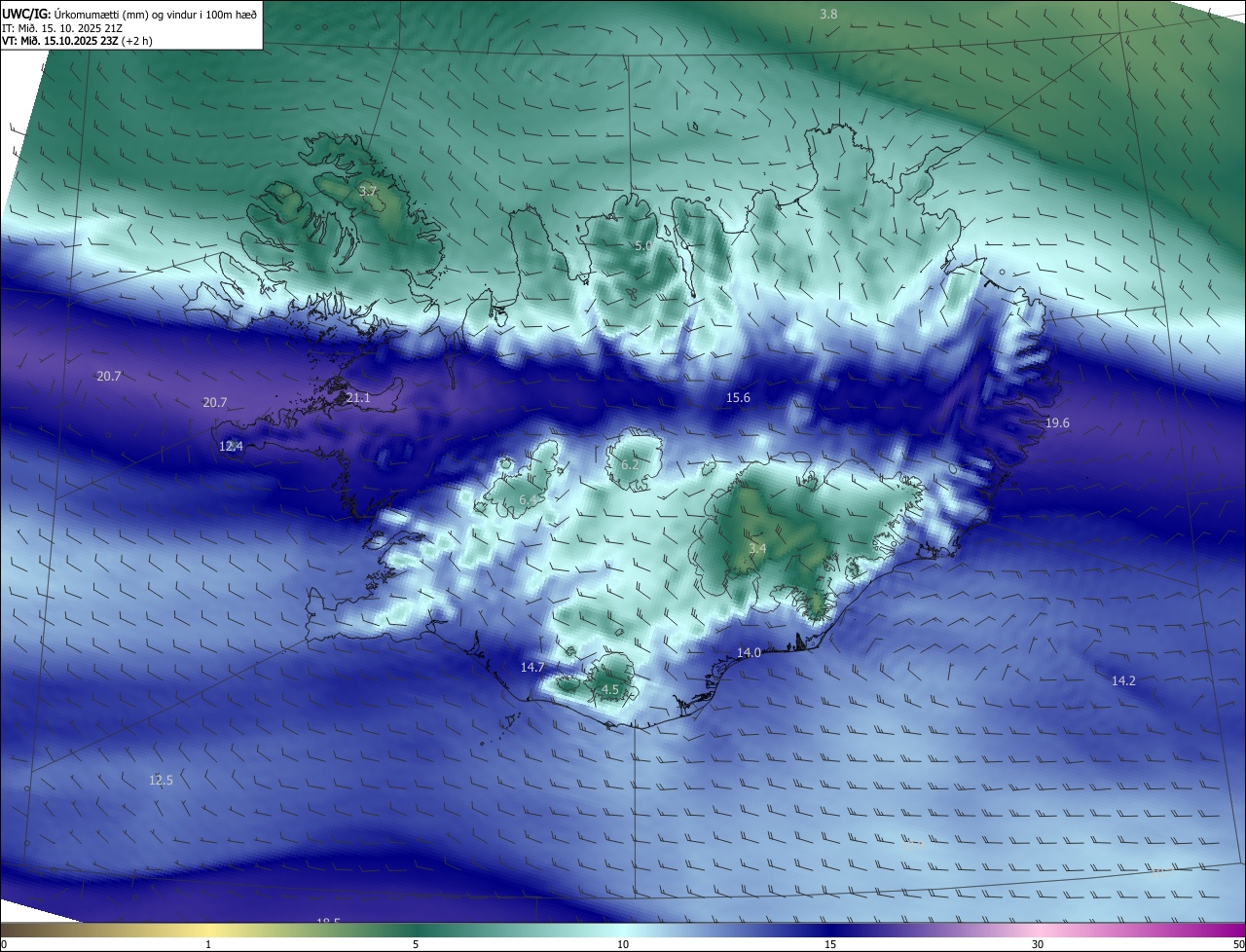Click the 6.4 value label

[528, 500]
